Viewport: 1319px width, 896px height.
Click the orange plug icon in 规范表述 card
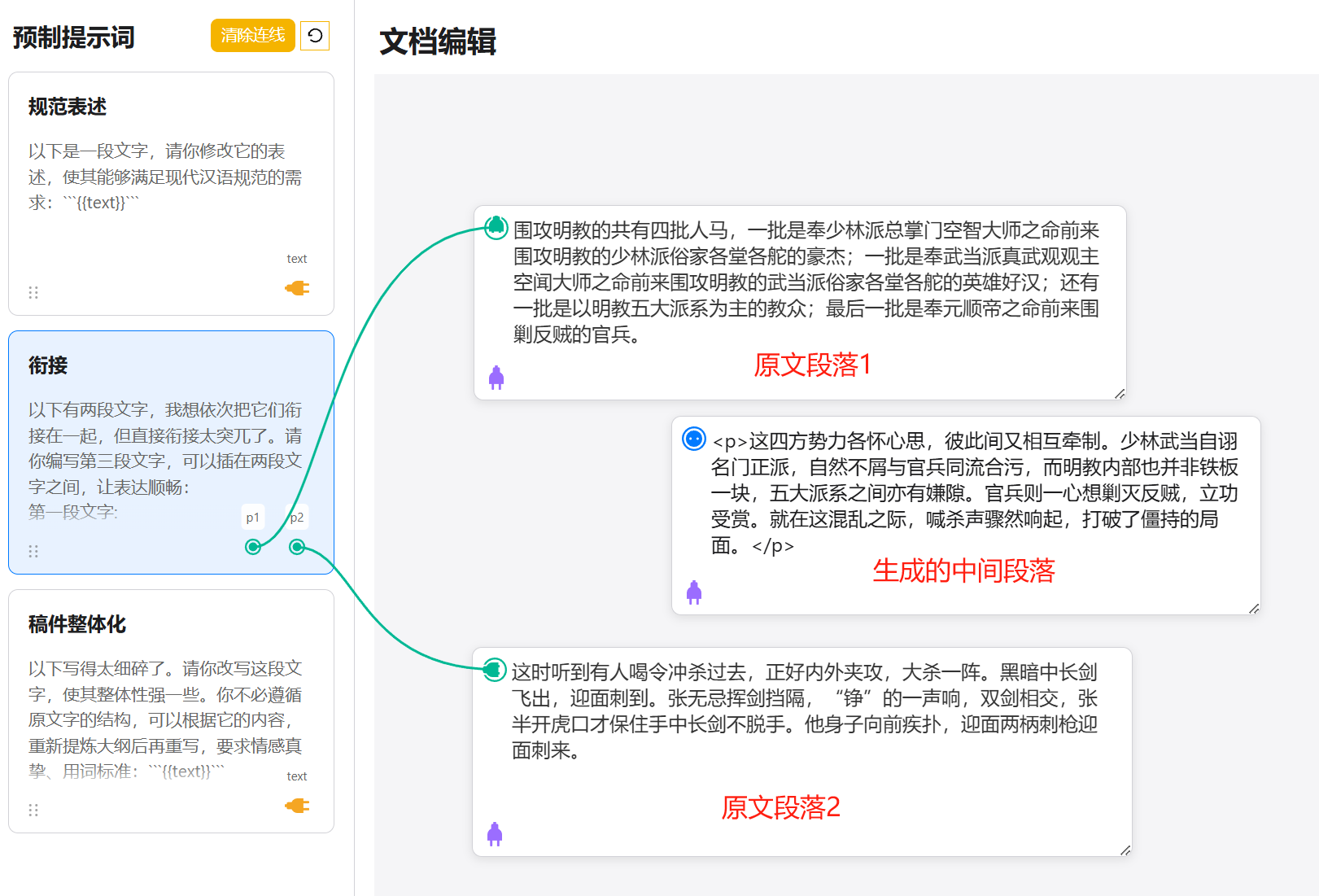(x=297, y=288)
